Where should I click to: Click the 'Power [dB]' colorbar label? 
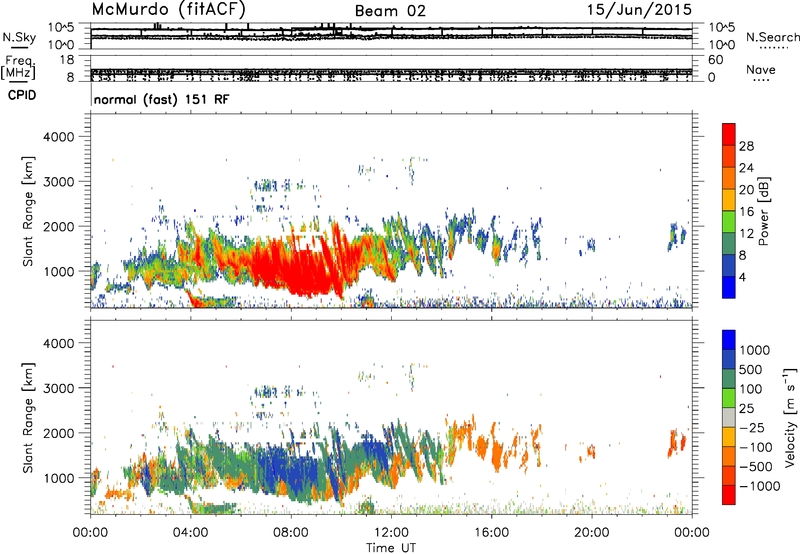point(763,211)
